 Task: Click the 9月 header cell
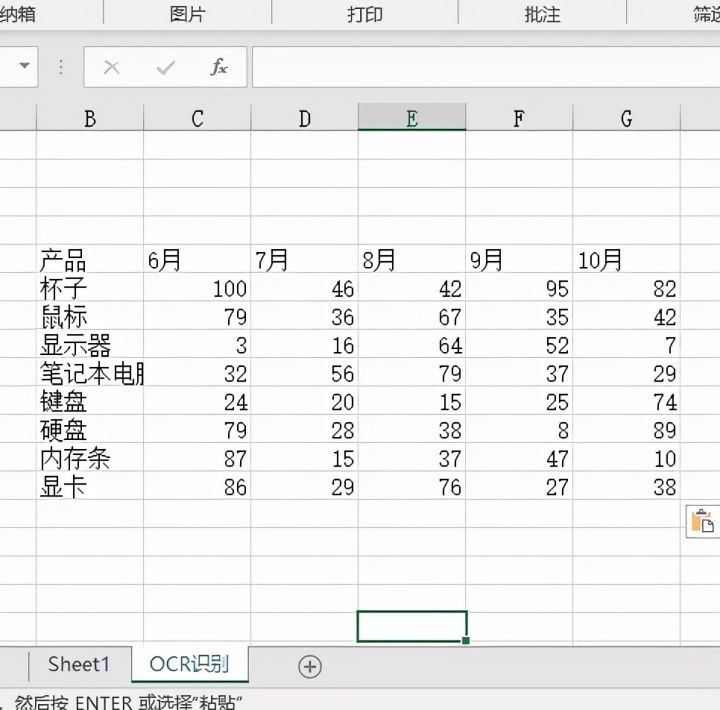tap(519, 259)
